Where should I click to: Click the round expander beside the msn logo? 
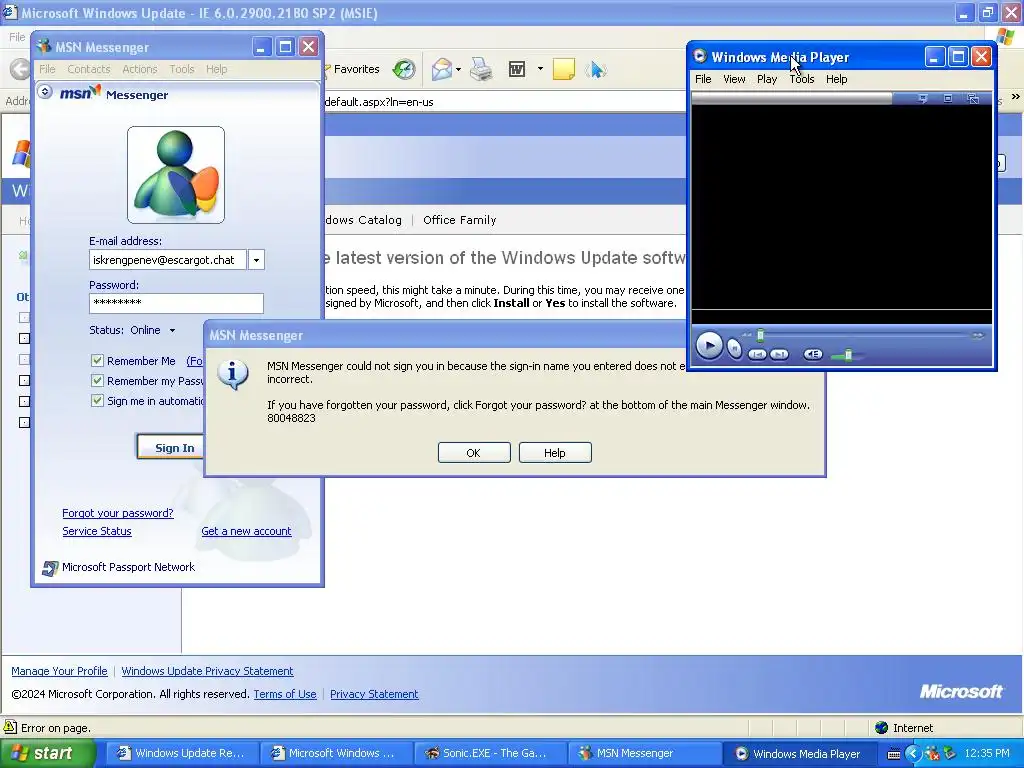coord(45,91)
